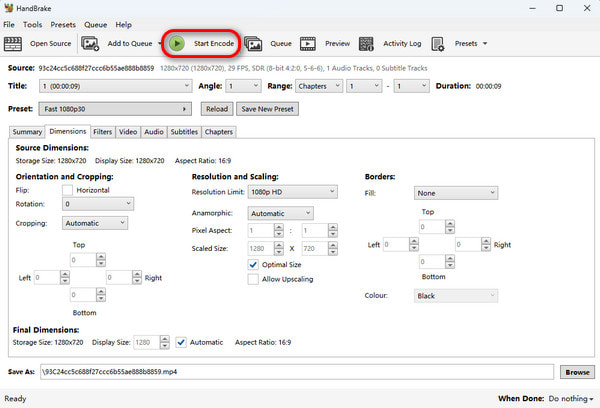Increase the first Pixel Aspect stepper
This screenshot has width=600, height=408.
point(279,227)
